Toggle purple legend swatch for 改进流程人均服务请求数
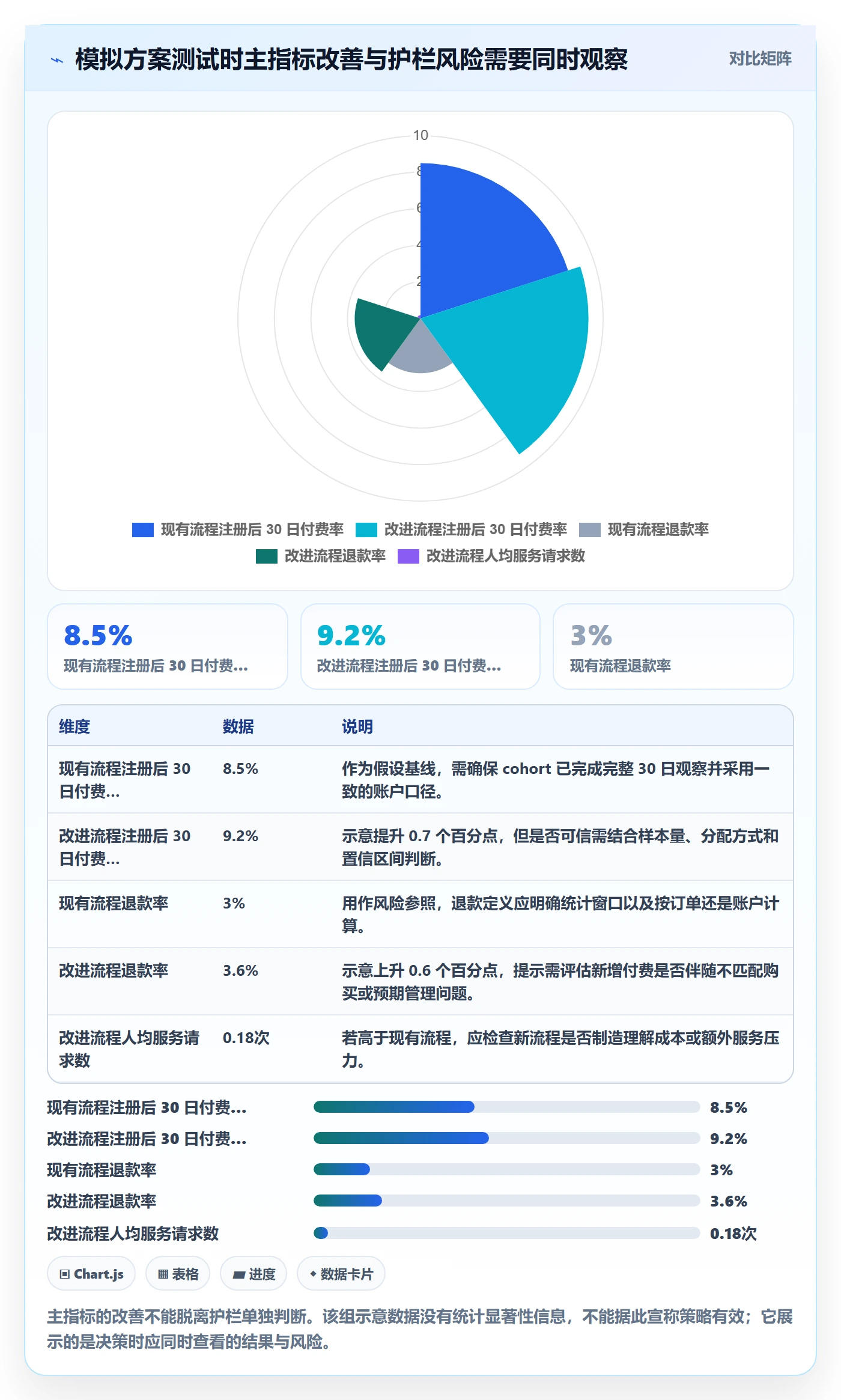 (408, 556)
